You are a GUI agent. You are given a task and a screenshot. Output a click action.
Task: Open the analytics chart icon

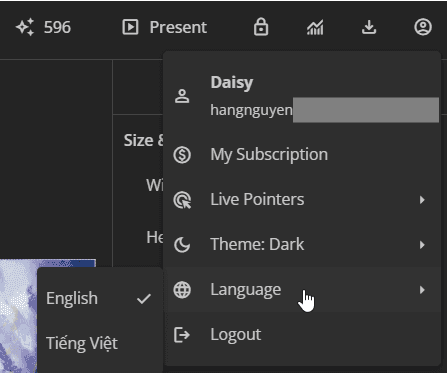coord(315,27)
